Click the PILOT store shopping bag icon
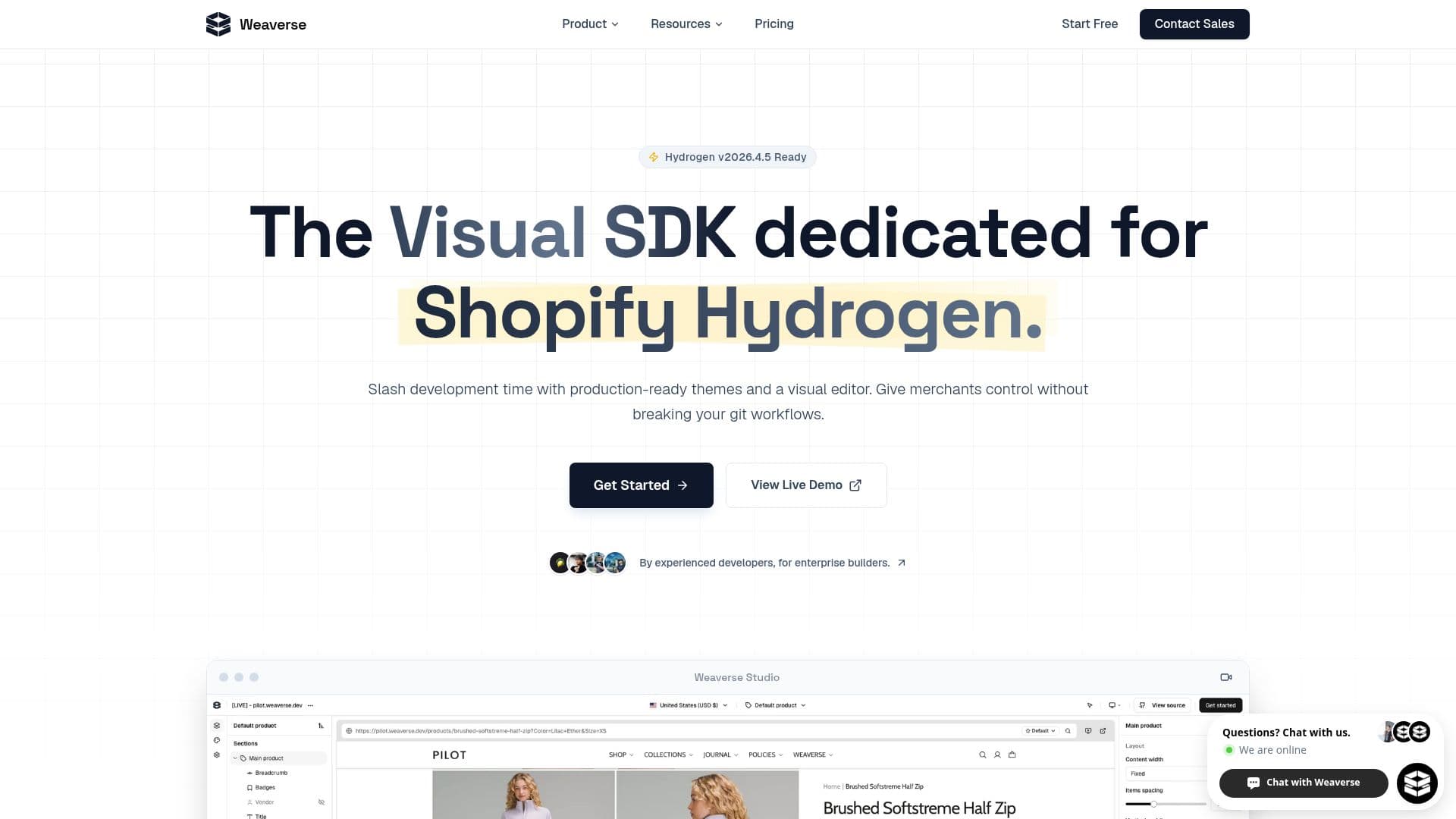Image resolution: width=1456 pixels, height=819 pixels. (x=1012, y=755)
